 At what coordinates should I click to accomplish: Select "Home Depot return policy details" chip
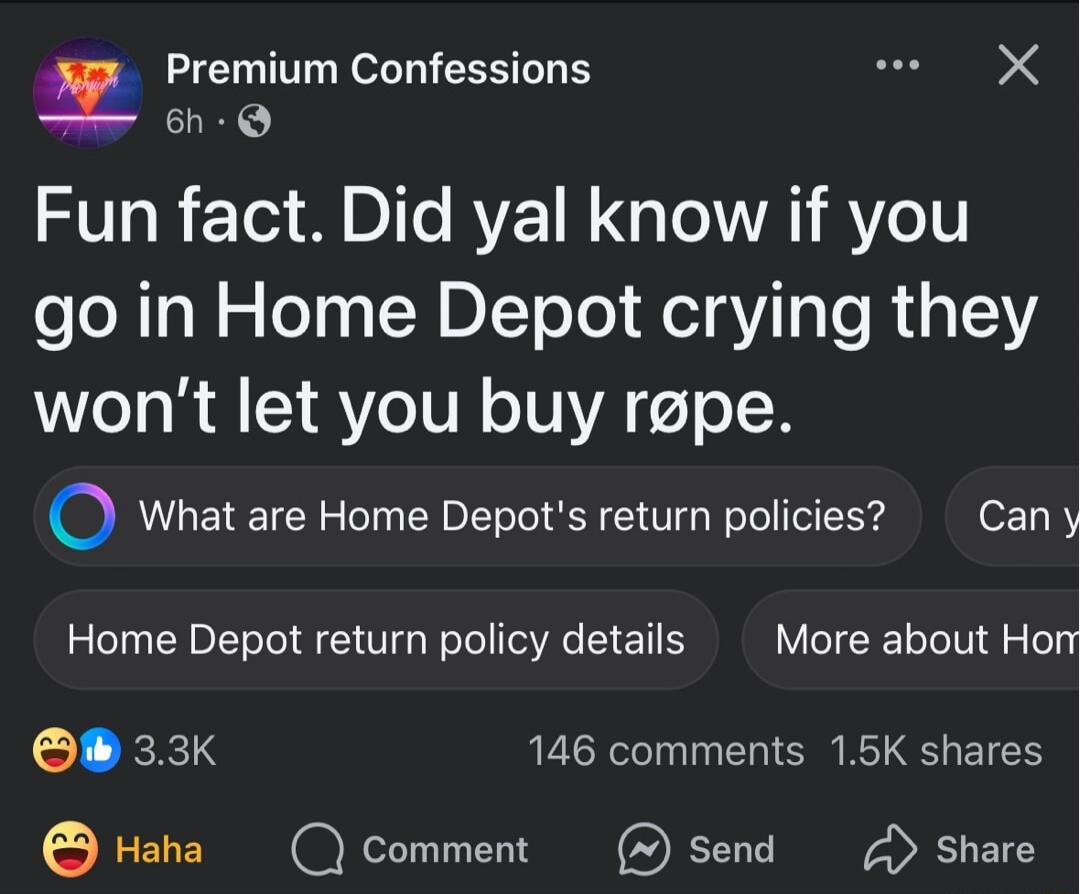coord(376,640)
